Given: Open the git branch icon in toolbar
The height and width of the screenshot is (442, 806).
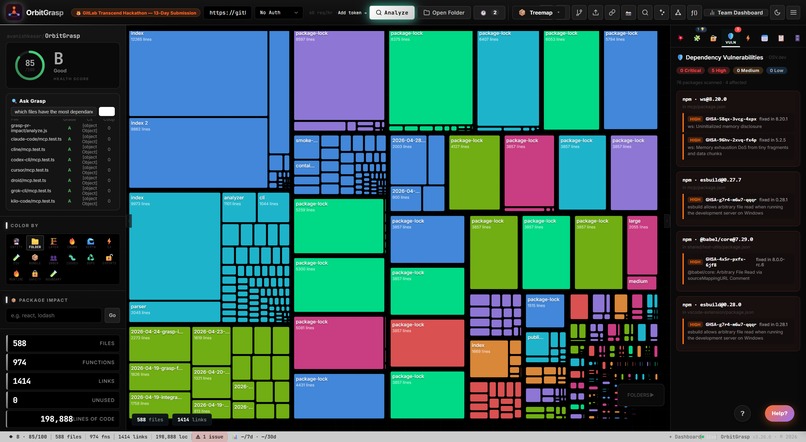Looking at the screenshot, I should pyautogui.click(x=579, y=12).
